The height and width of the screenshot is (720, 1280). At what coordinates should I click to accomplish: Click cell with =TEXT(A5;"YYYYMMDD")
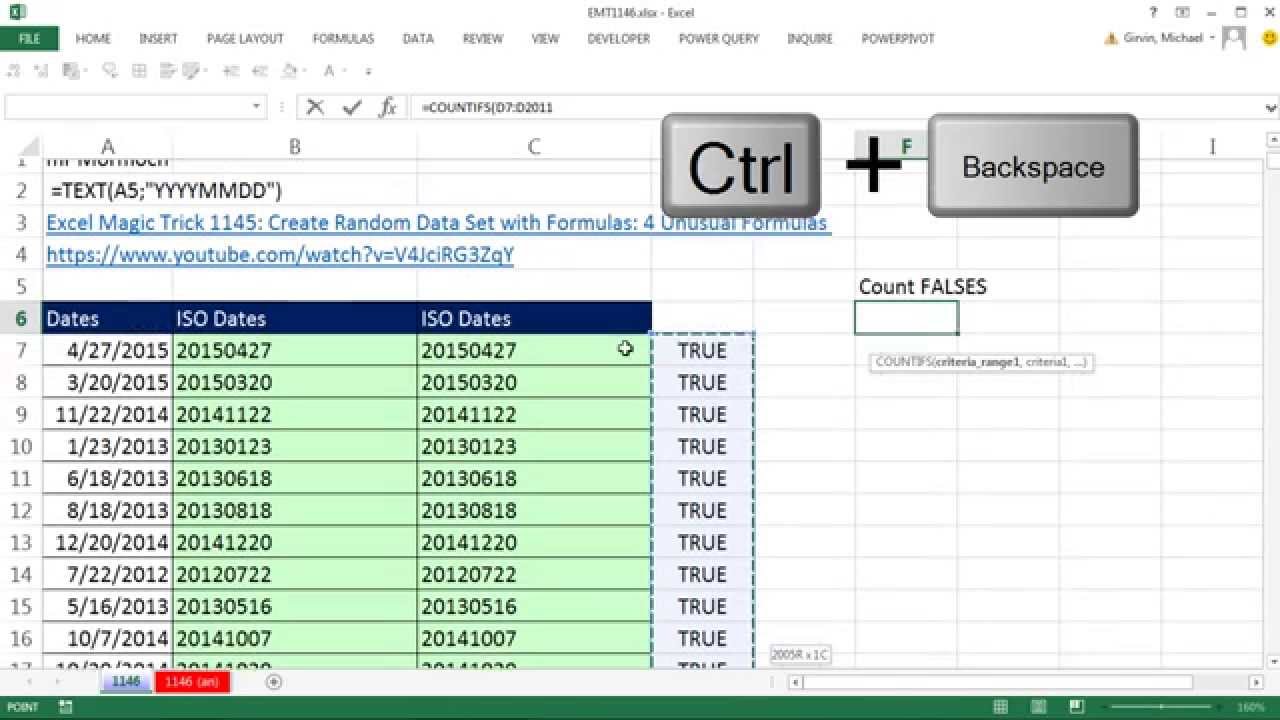[166, 190]
